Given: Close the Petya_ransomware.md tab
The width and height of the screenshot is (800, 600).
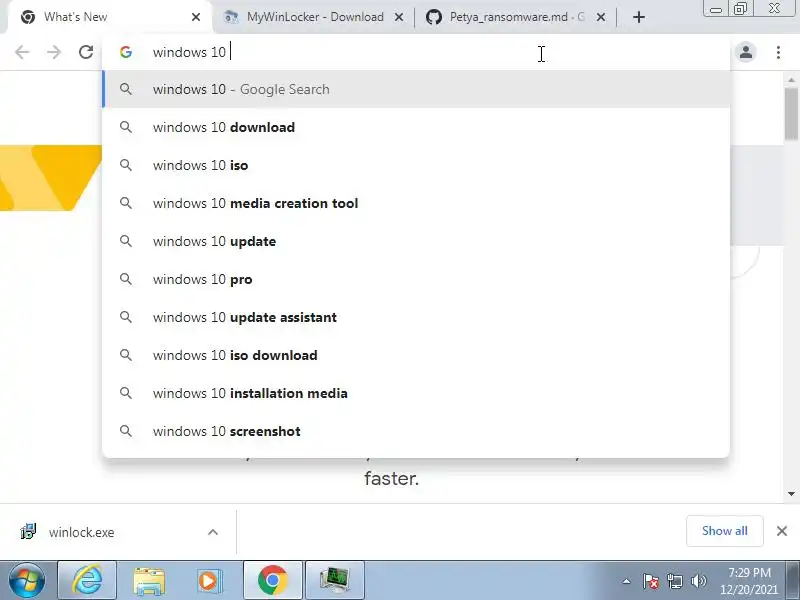Looking at the screenshot, I should tap(601, 17).
